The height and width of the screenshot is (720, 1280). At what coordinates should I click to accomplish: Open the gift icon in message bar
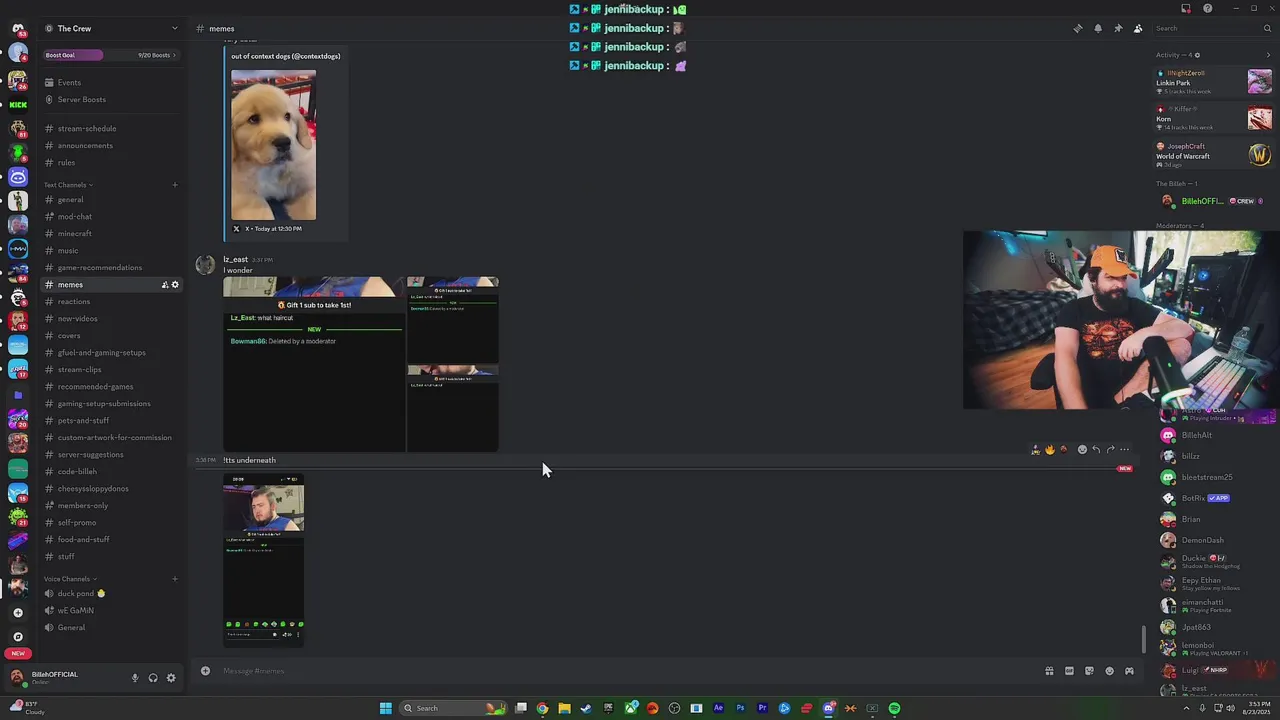tap(1049, 671)
